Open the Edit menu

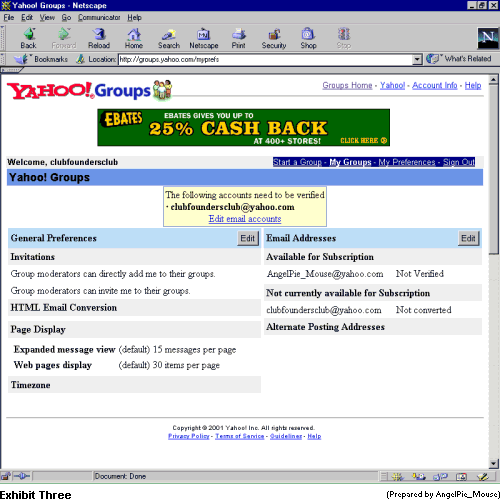(x=27, y=17)
